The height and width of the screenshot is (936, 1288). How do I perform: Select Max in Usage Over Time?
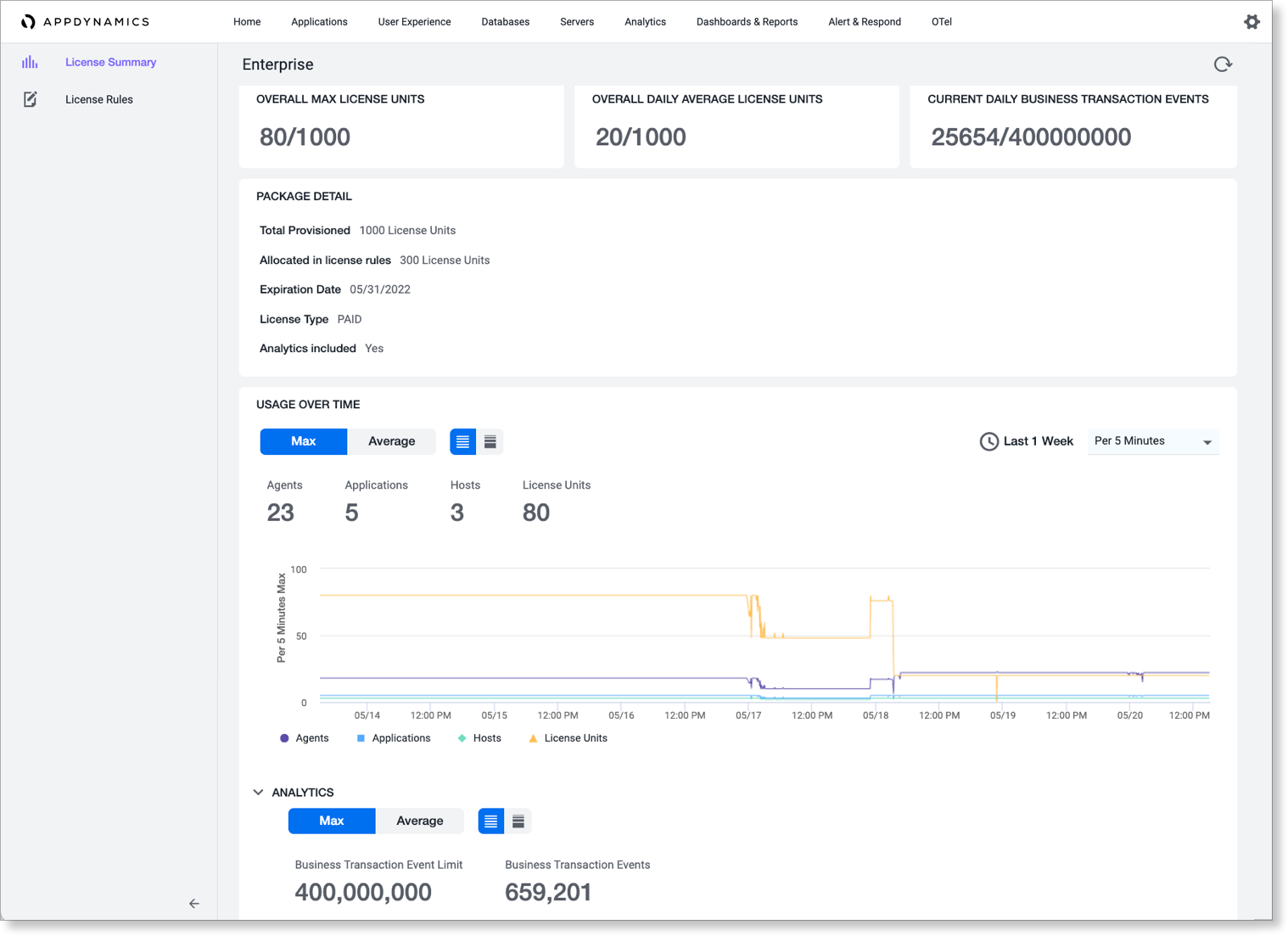point(304,441)
